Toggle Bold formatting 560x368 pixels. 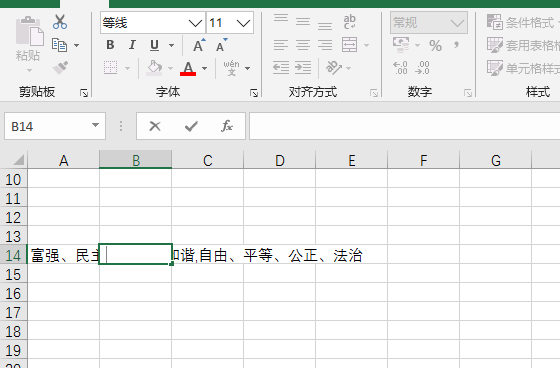click(110, 45)
